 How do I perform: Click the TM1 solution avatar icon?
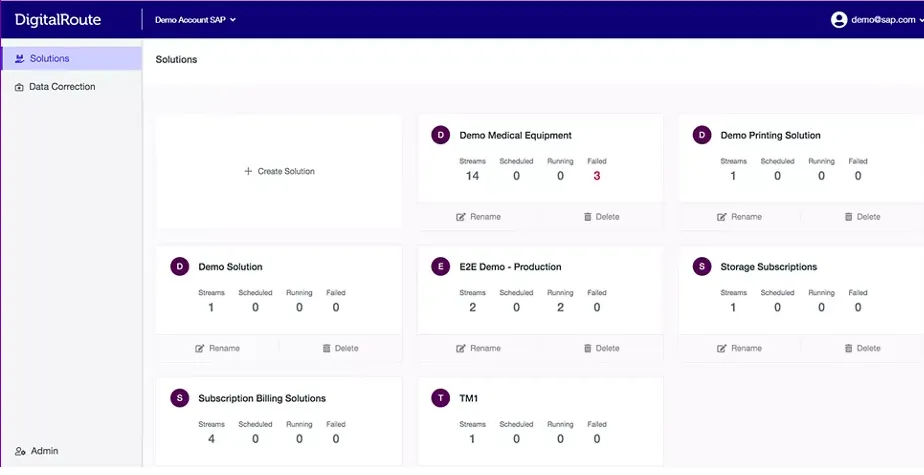(x=440, y=398)
